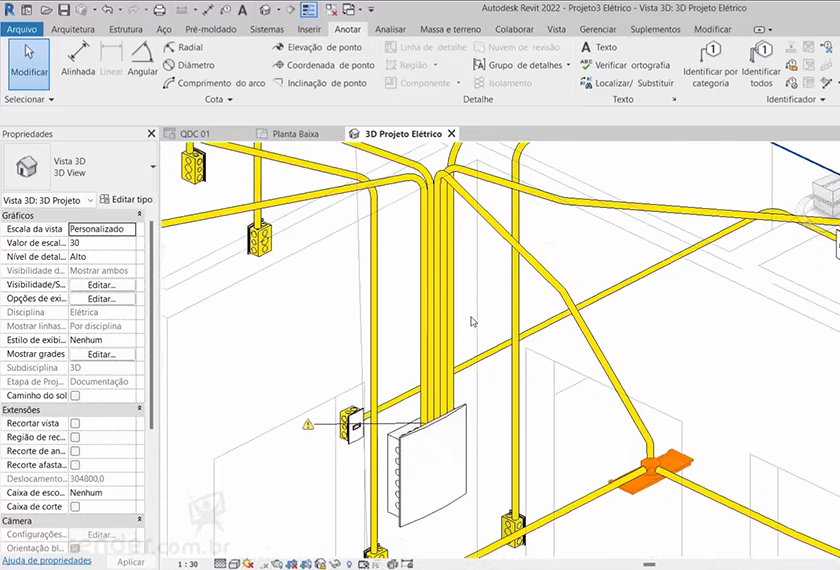The height and width of the screenshot is (570, 840).
Task: Click the Escala da vista field
Action: [101, 229]
